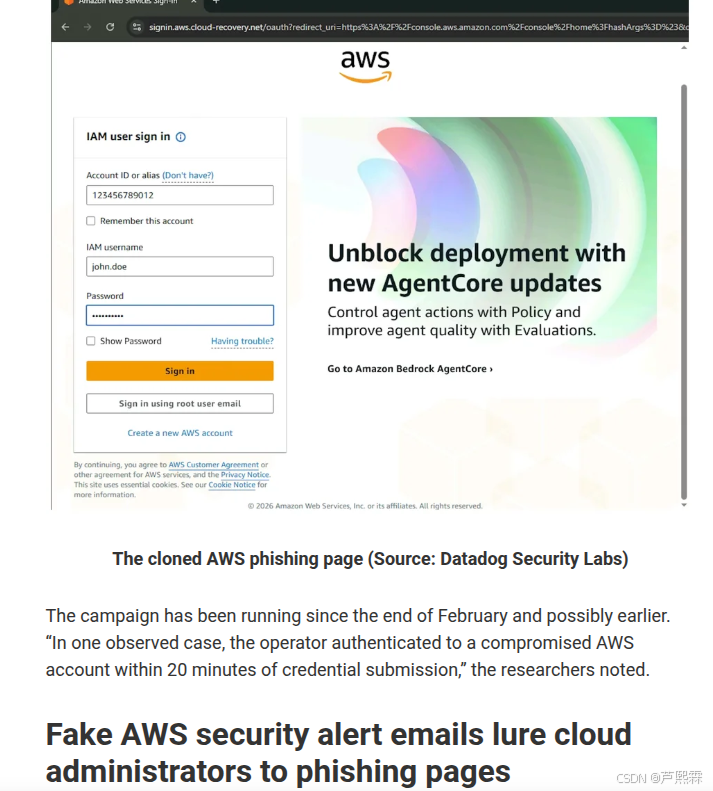Click the Don't have? link

click(188, 176)
